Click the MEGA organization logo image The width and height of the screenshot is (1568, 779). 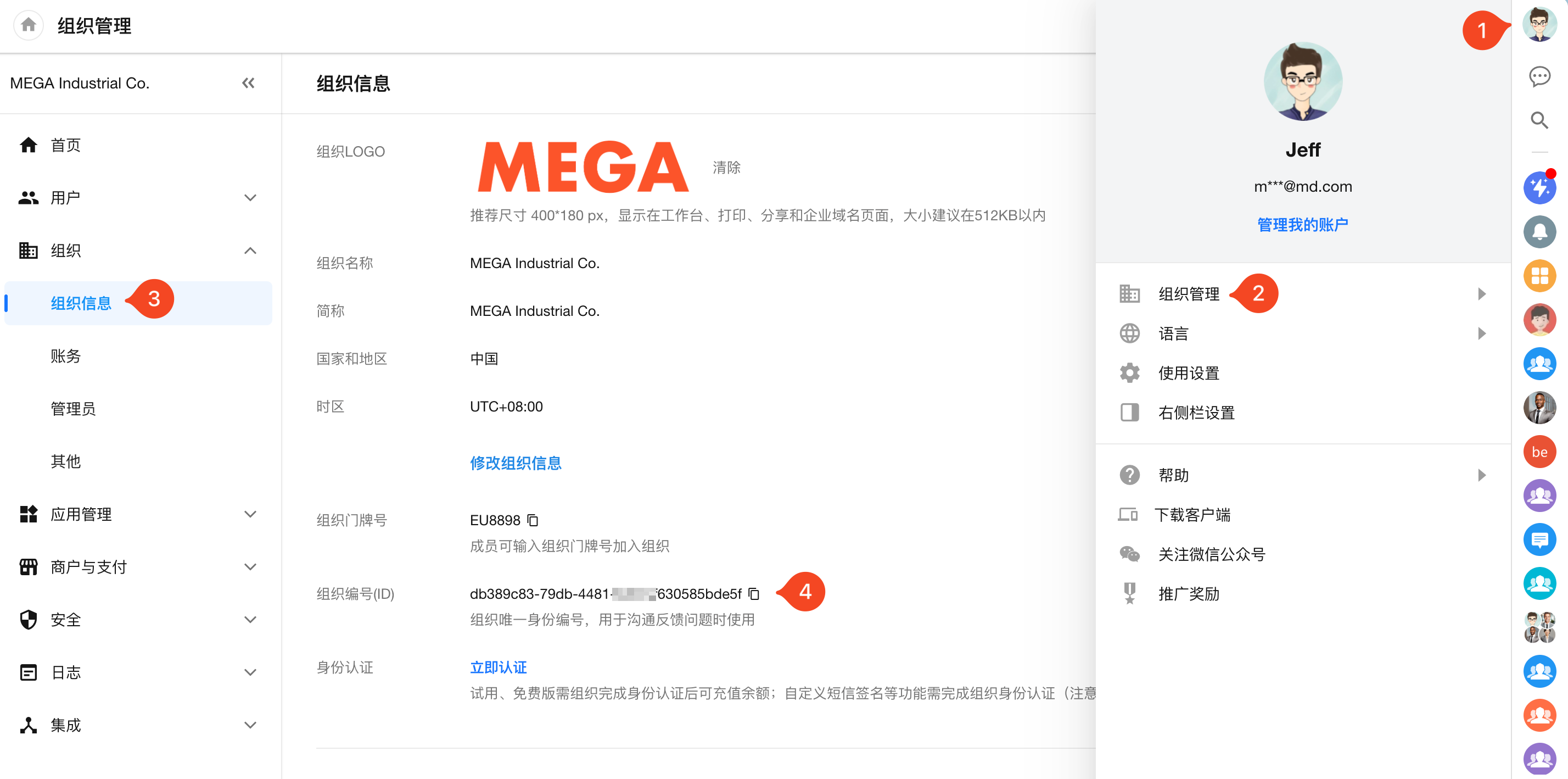point(583,168)
